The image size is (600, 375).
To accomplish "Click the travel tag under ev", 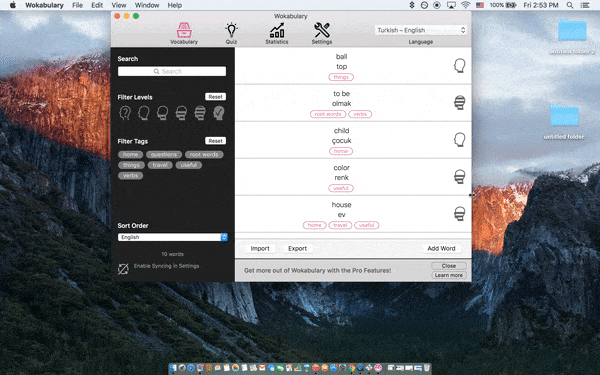I will 340,225.
